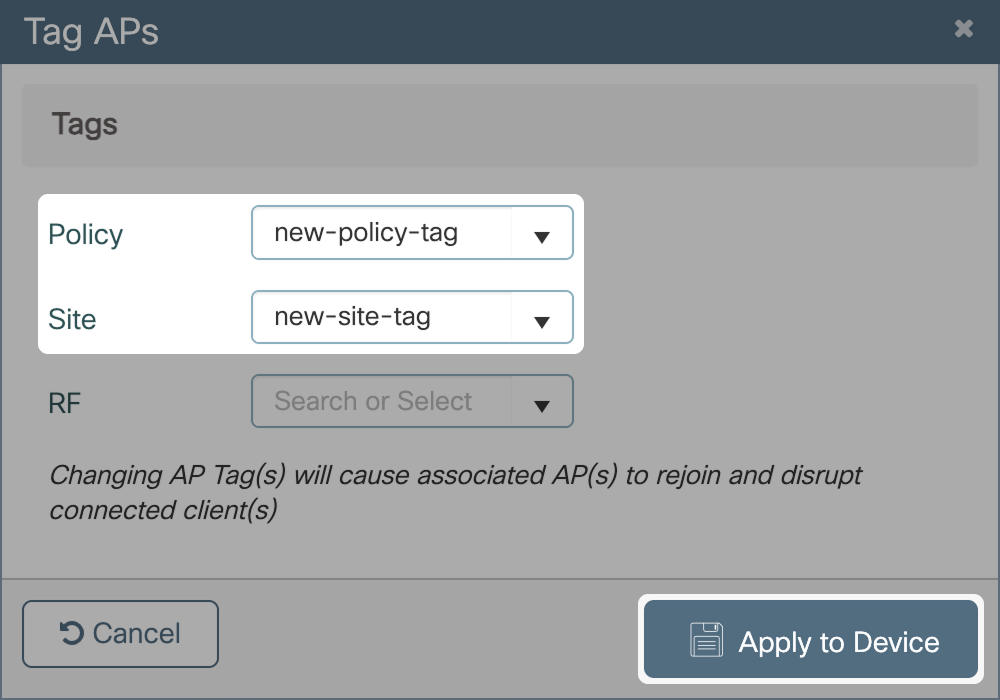This screenshot has width=1000, height=700.
Task: Click the Tags section header
Action: point(85,125)
